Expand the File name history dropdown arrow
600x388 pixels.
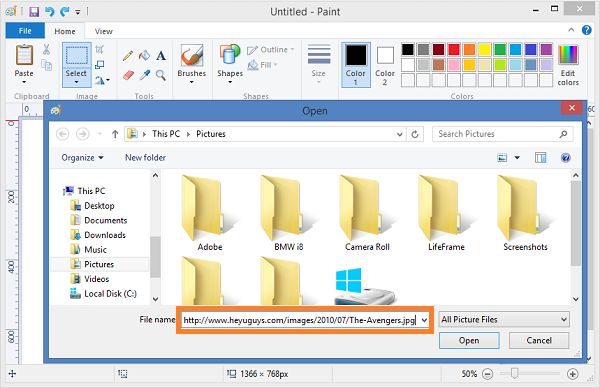[x=424, y=320]
